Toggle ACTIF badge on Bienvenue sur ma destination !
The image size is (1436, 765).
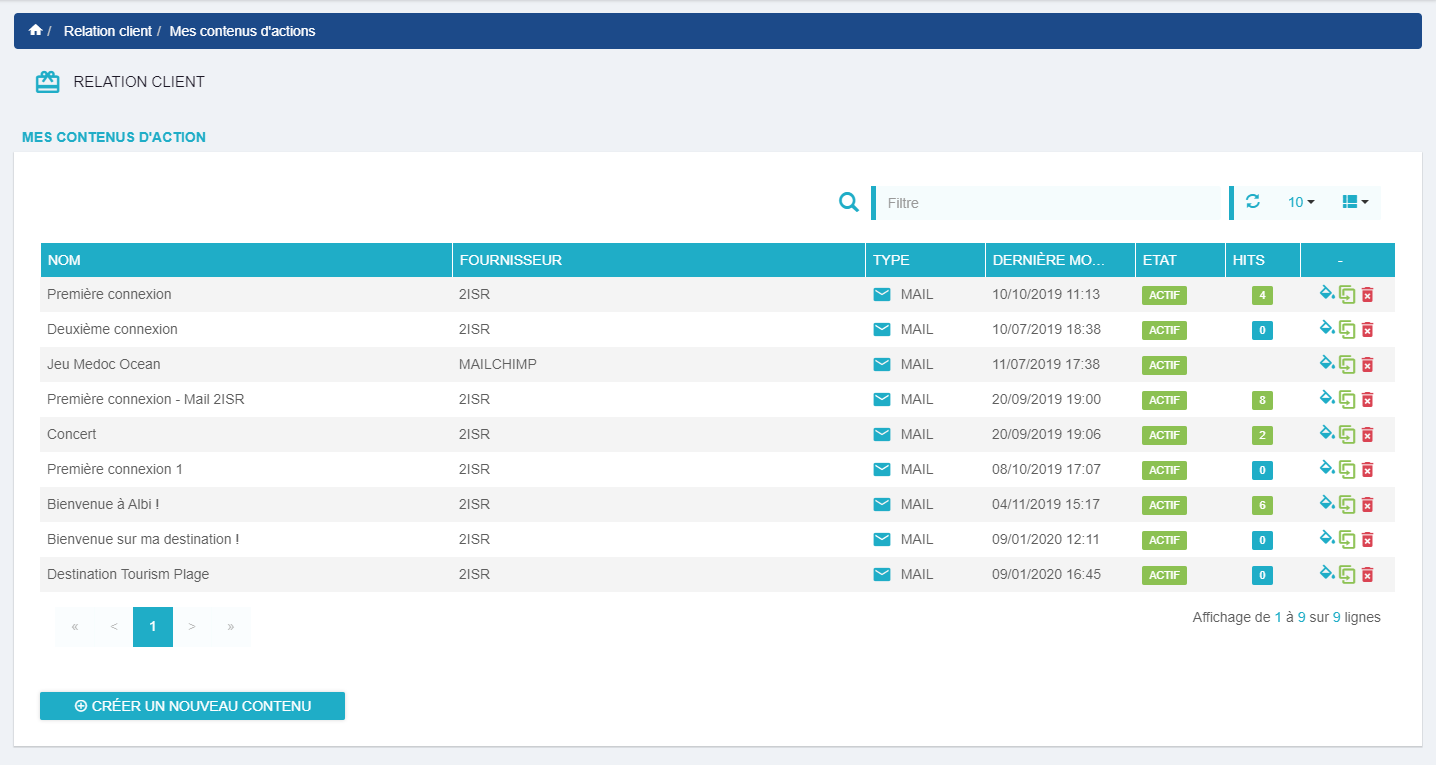pos(1164,540)
